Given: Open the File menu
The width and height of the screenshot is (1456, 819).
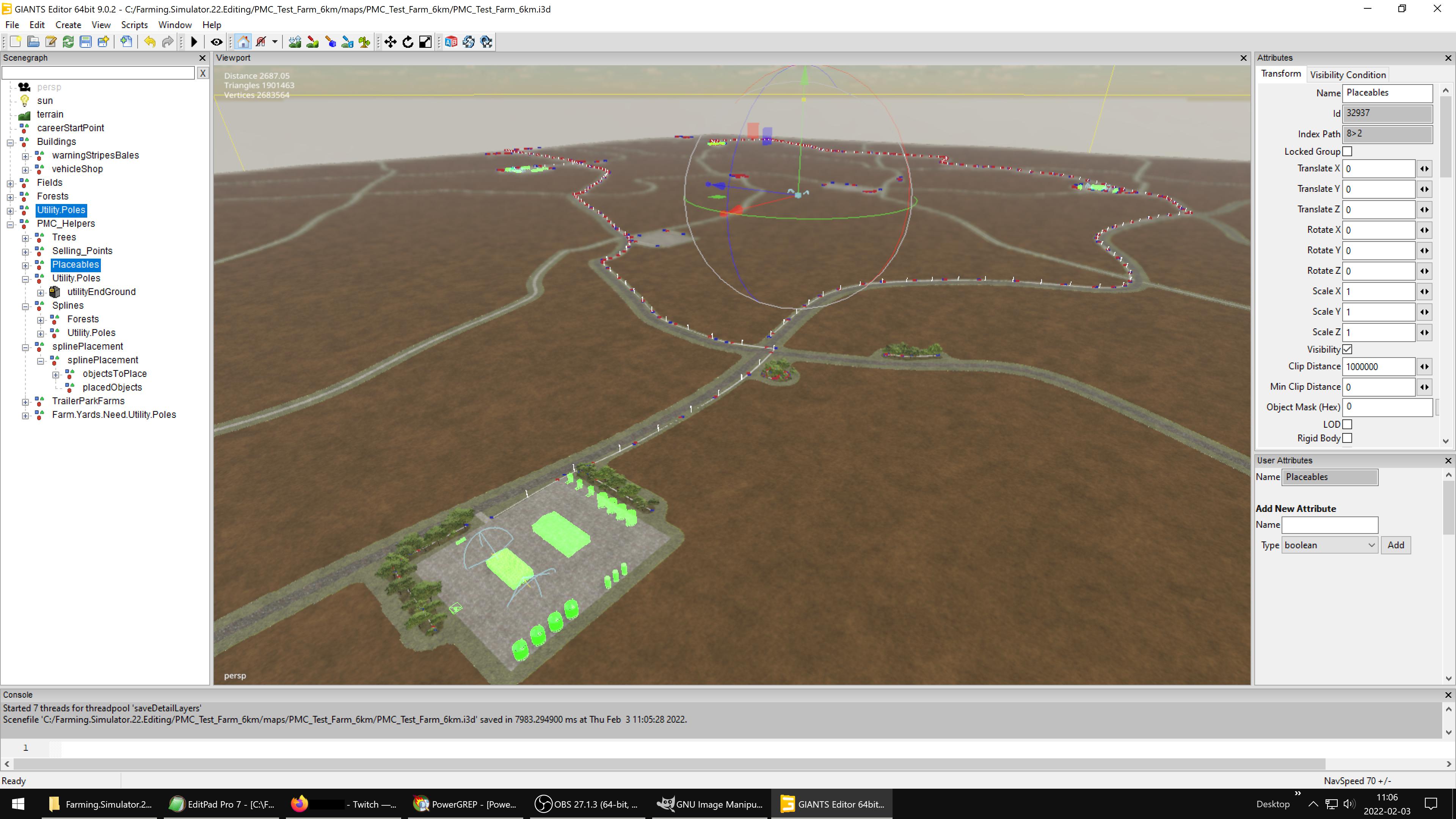Looking at the screenshot, I should point(12,25).
